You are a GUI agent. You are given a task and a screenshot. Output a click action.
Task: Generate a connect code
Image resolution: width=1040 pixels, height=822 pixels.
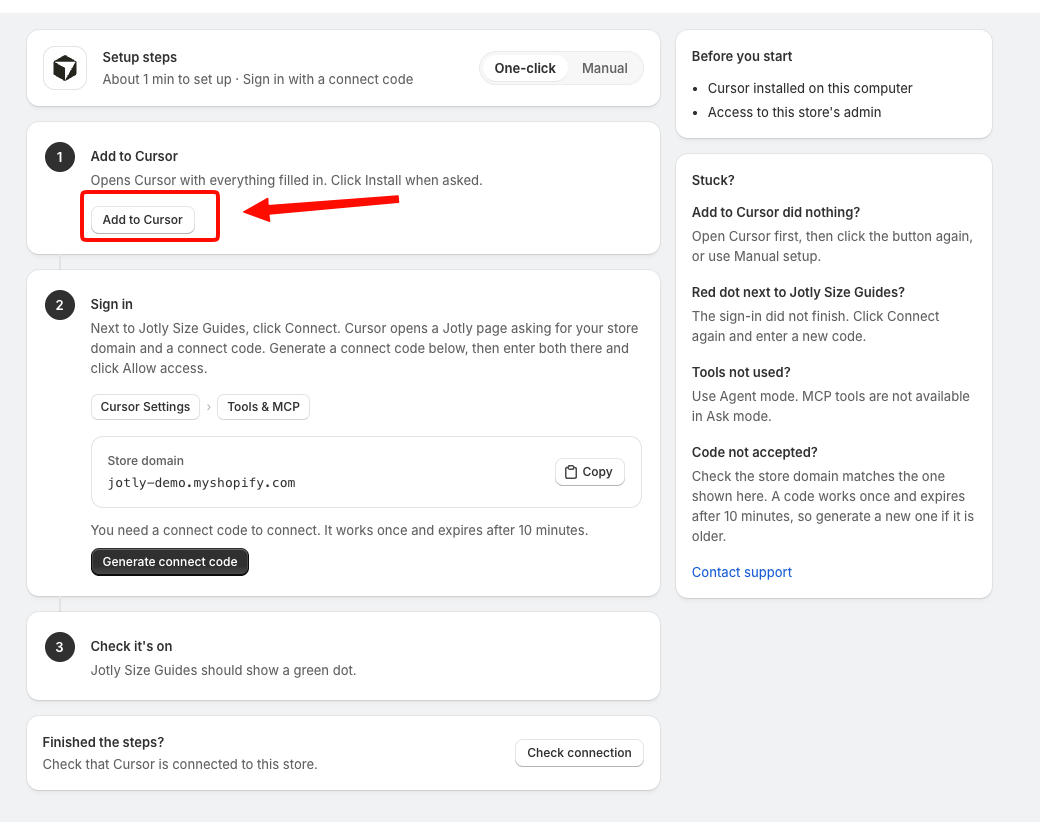tap(170, 562)
